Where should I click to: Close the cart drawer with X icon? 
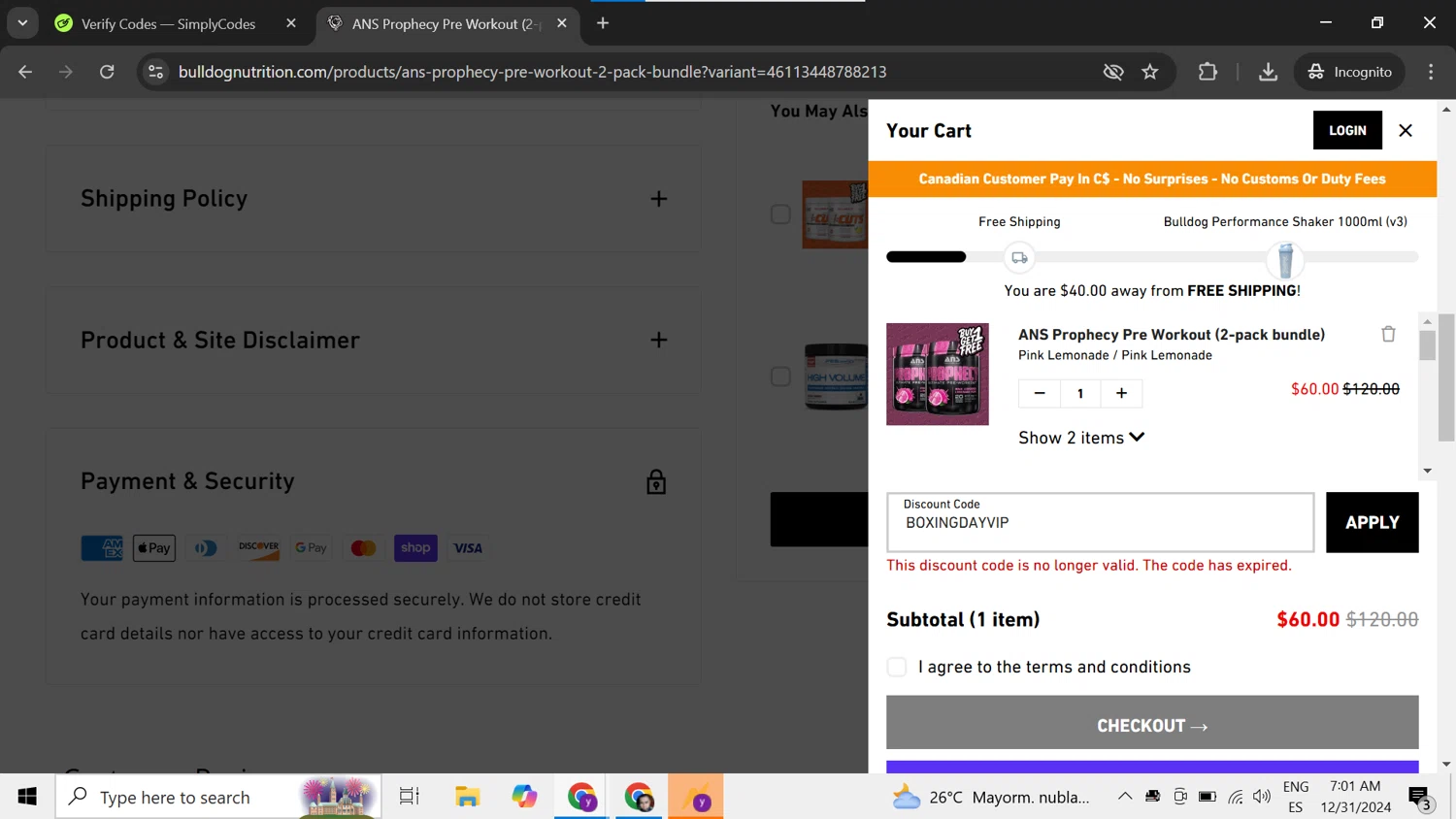[x=1405, y=130]
